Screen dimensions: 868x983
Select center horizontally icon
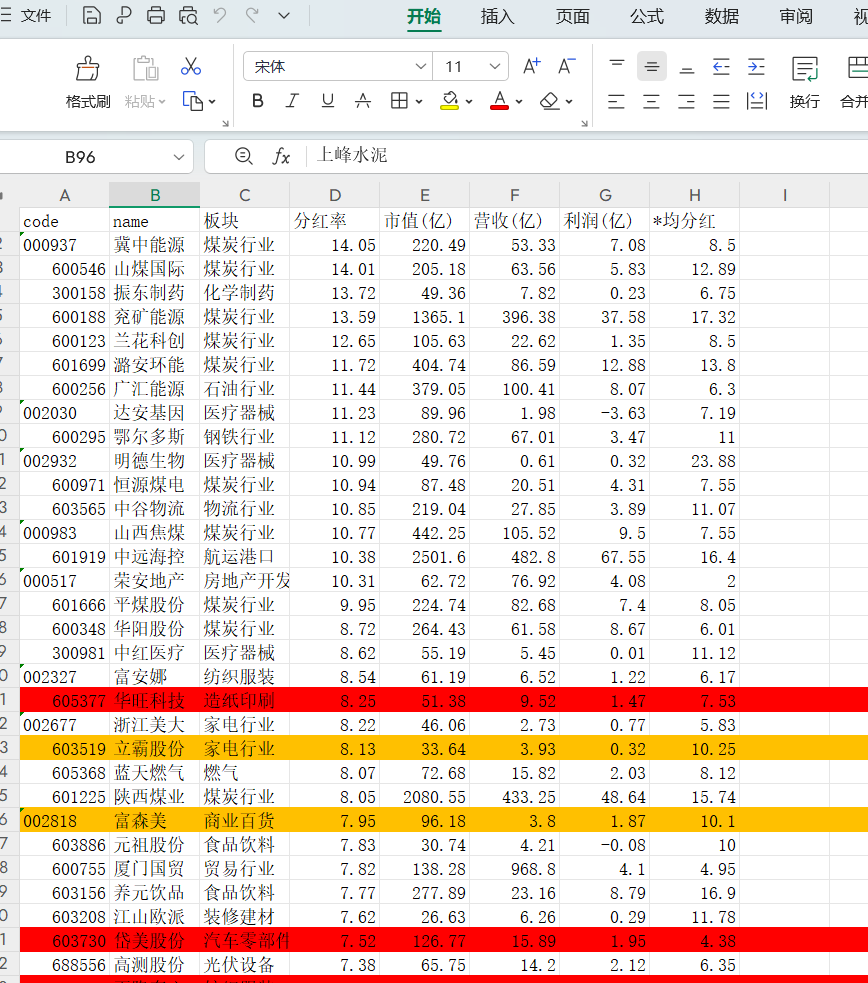[x=652, y=101]
